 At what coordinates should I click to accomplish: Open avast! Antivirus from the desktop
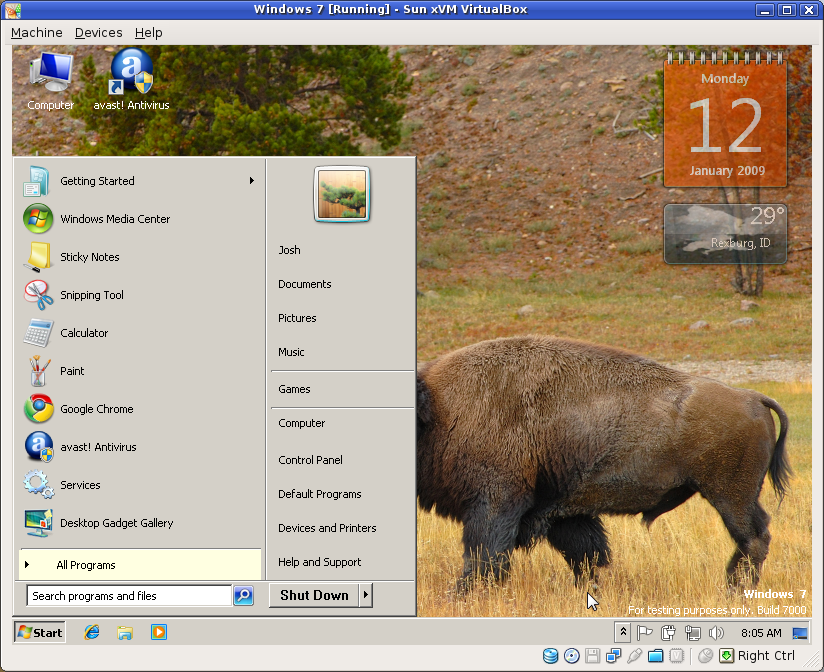click(x=130, y=75)
